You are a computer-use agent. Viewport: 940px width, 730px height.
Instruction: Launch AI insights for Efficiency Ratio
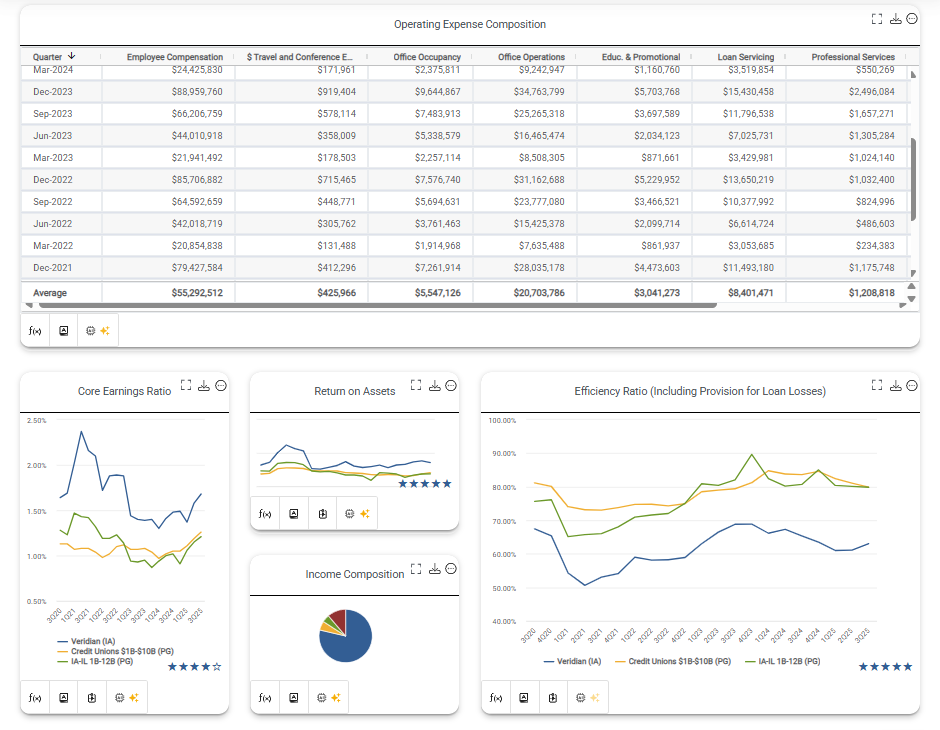pyautogui.click(x=588, y=698)
